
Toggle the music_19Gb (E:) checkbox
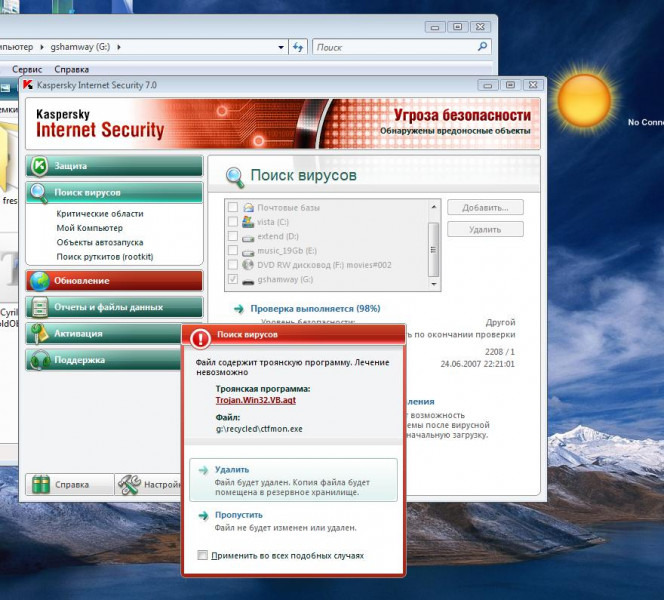[233, 250]
